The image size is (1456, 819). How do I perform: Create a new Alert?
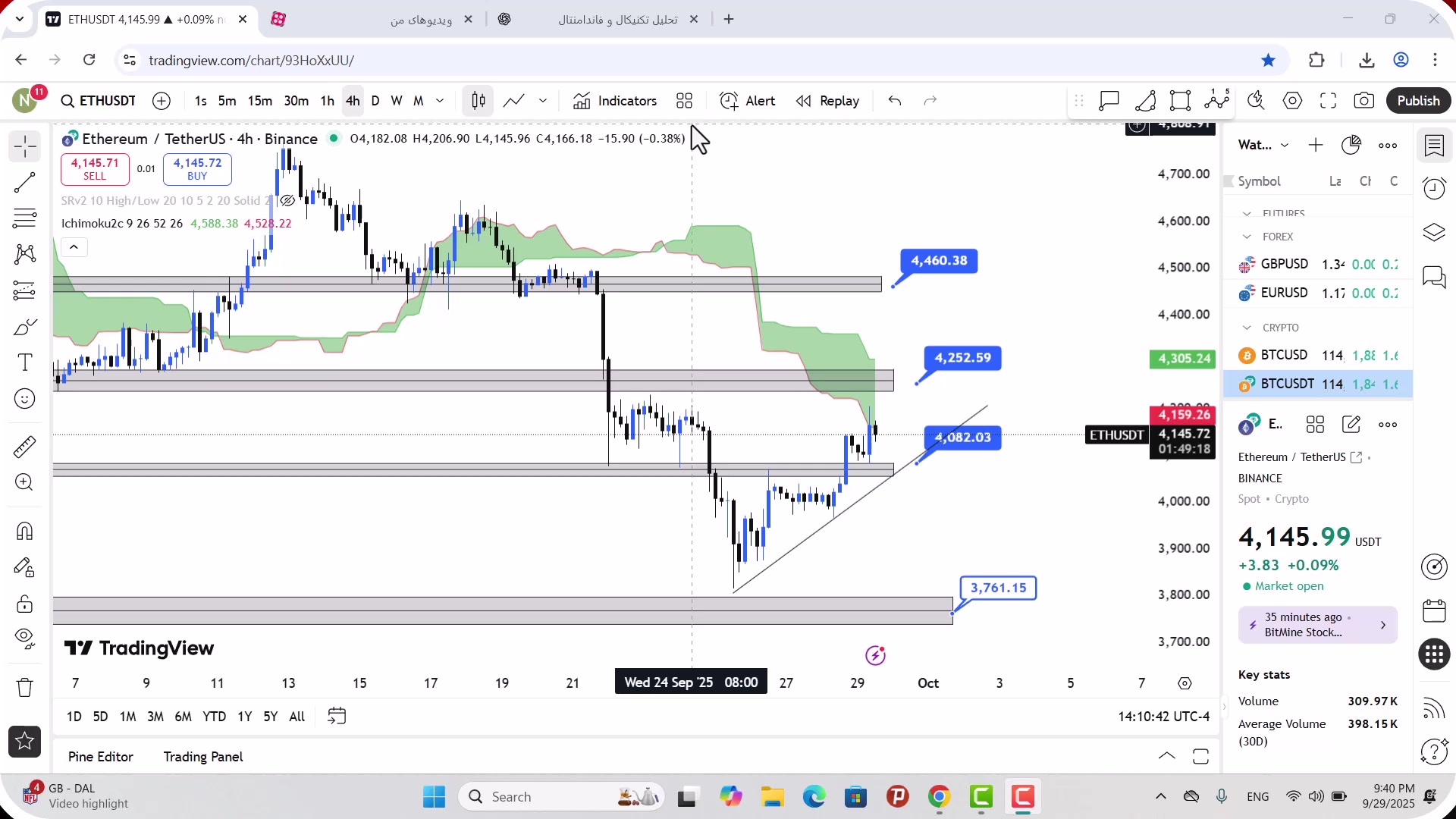(x=748, y=101)
